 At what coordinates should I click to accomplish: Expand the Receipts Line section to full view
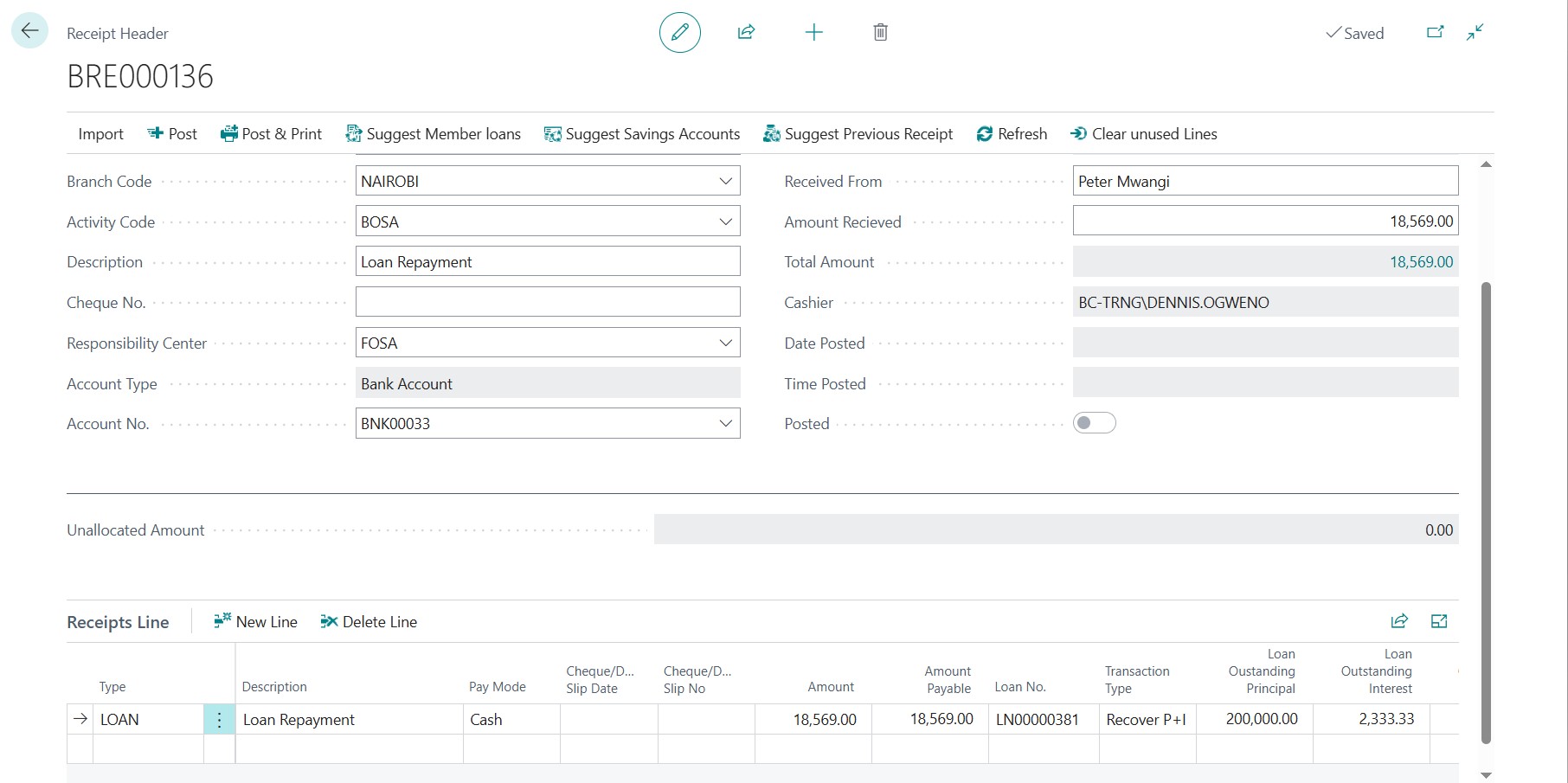point(1439,621)
